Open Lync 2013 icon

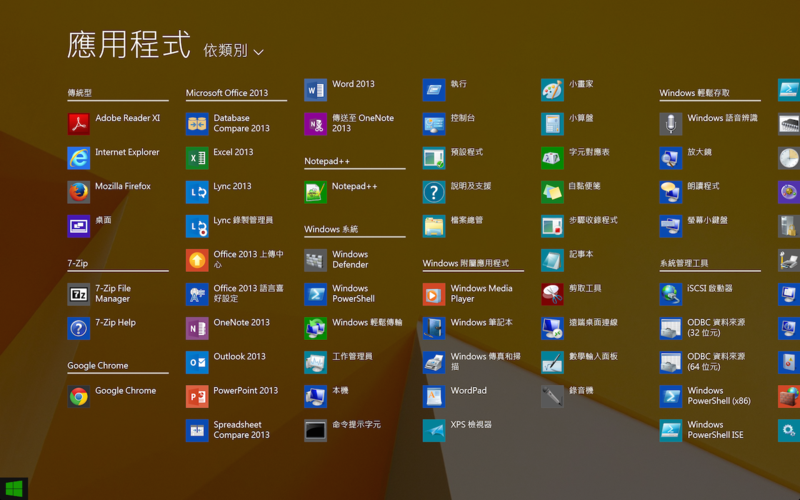coord(197,192)
